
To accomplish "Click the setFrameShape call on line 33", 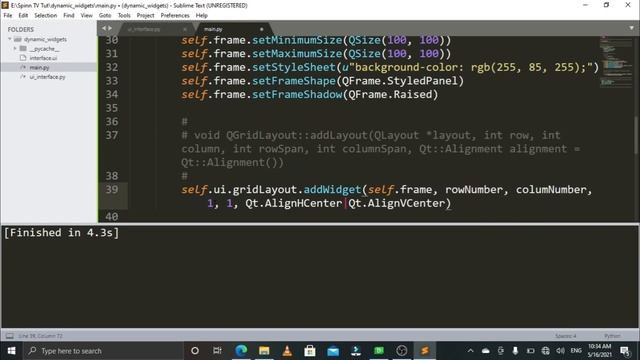I will 293,81.
